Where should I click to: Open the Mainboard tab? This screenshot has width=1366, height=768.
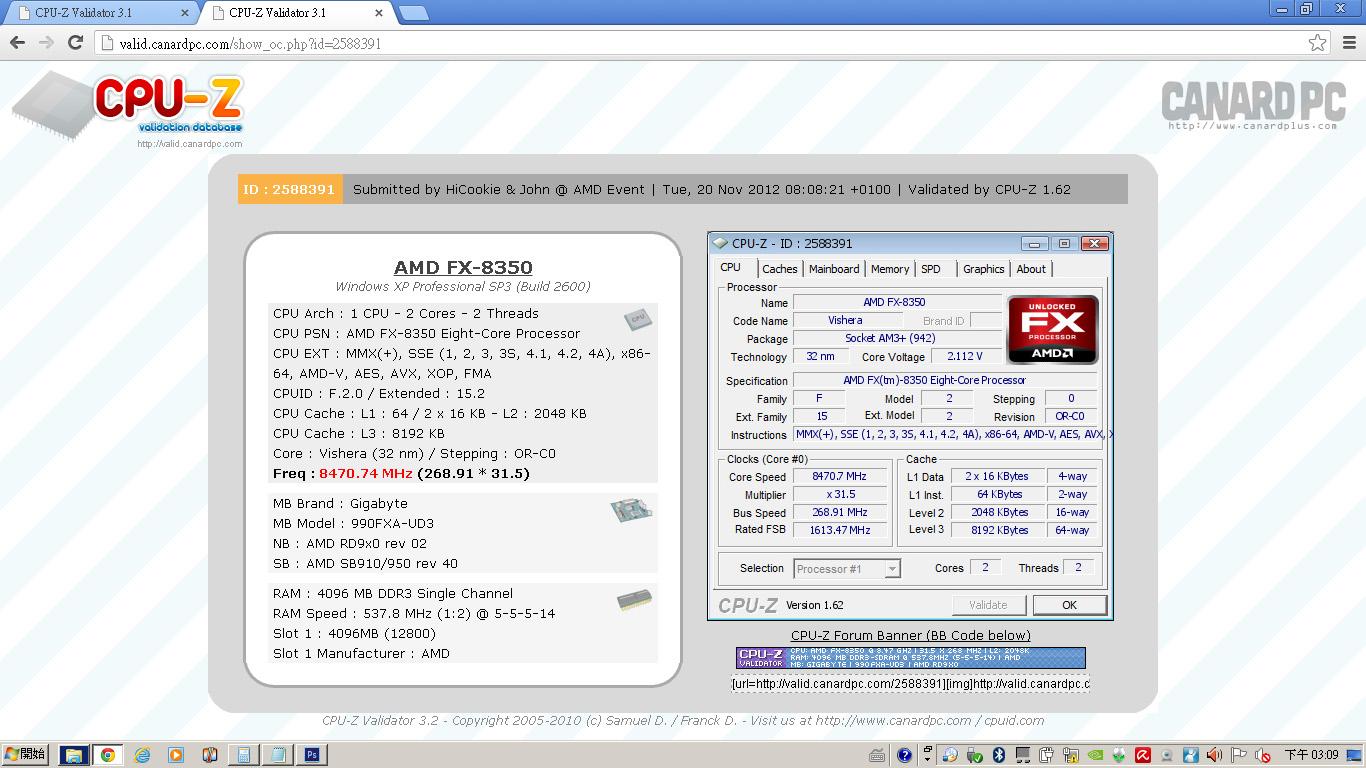[834, 269]
